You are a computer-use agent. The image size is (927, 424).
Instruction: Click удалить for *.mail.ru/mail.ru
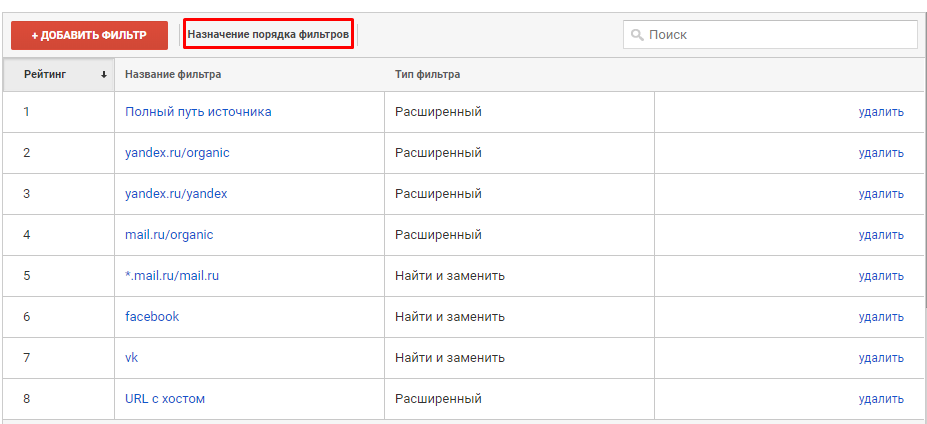point(881,276)
